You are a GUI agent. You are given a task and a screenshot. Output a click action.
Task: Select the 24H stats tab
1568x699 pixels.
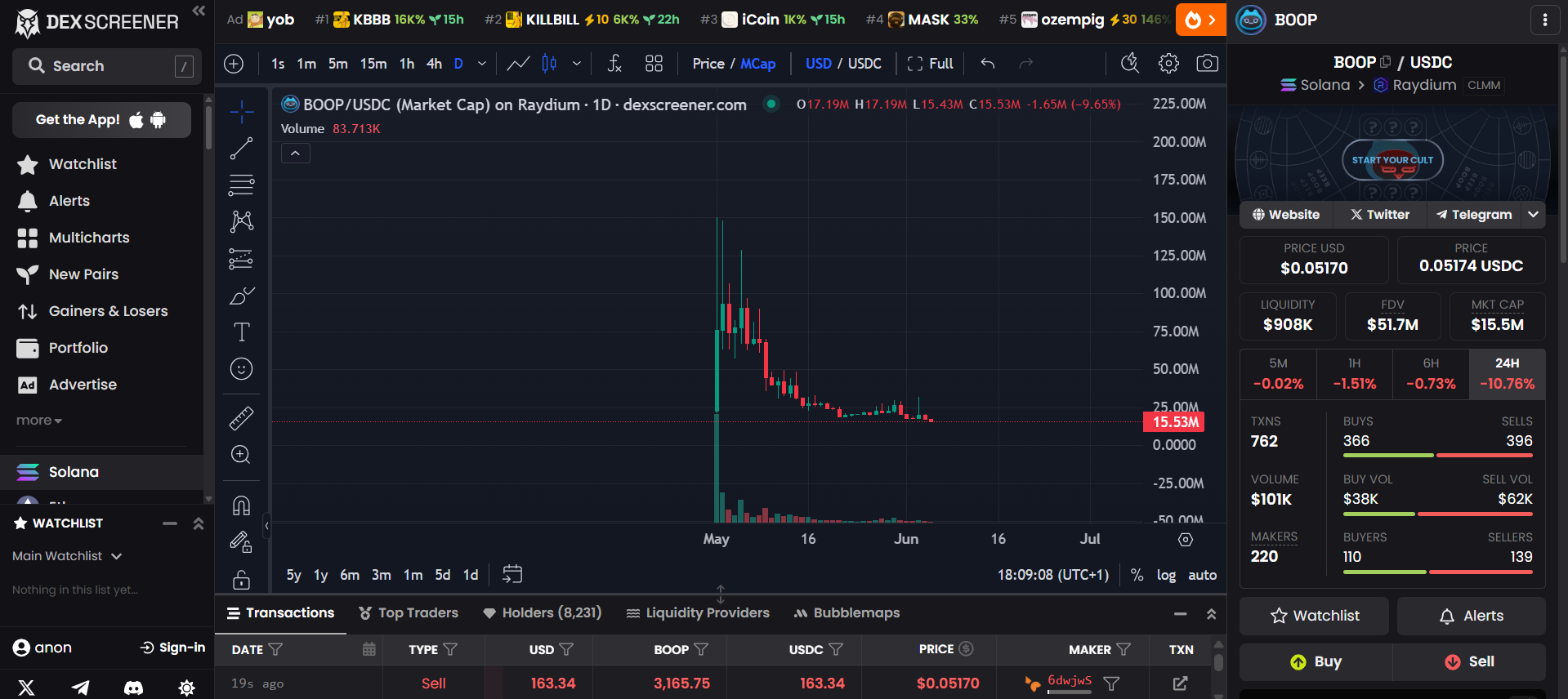tap(1507, 374)
